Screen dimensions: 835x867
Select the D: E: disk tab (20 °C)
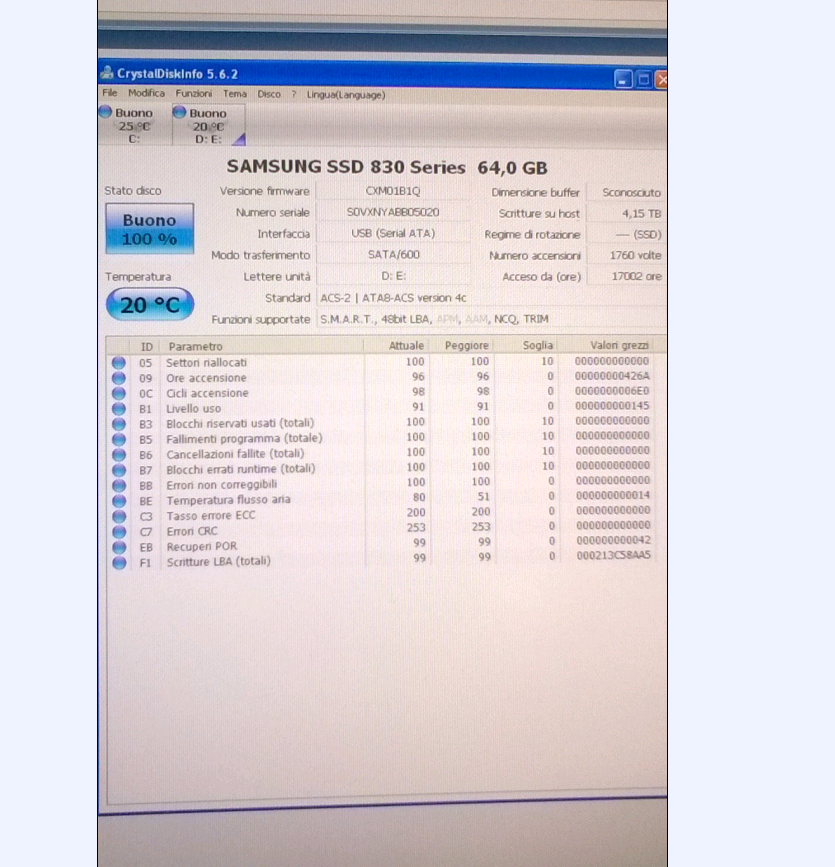[x=209, y=126]
